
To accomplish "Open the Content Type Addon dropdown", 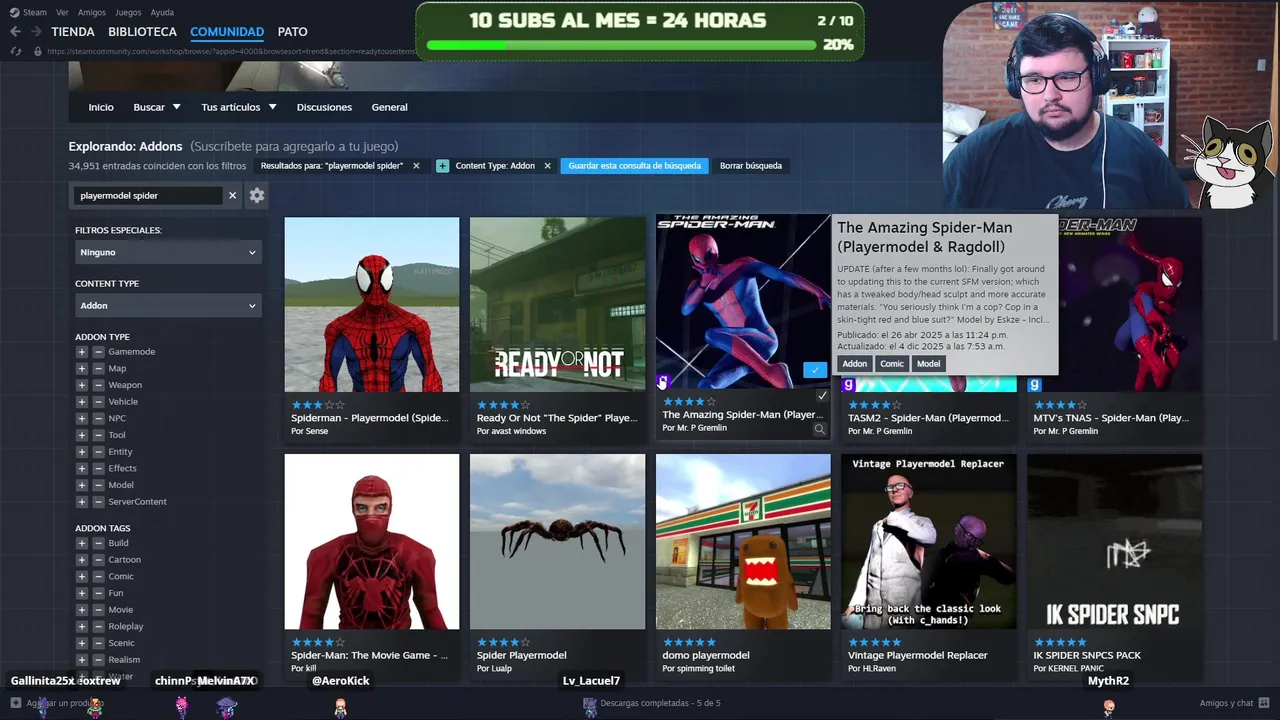I will [x=168, y=306].
